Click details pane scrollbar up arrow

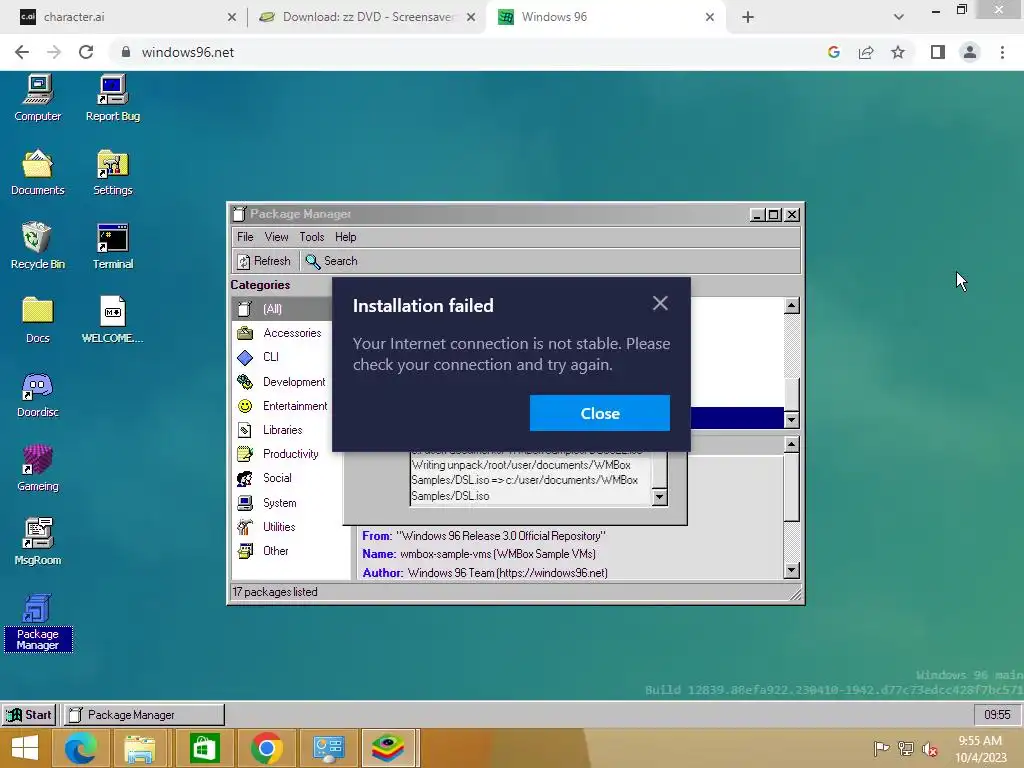pyautogui.click(x=792, y=445)
